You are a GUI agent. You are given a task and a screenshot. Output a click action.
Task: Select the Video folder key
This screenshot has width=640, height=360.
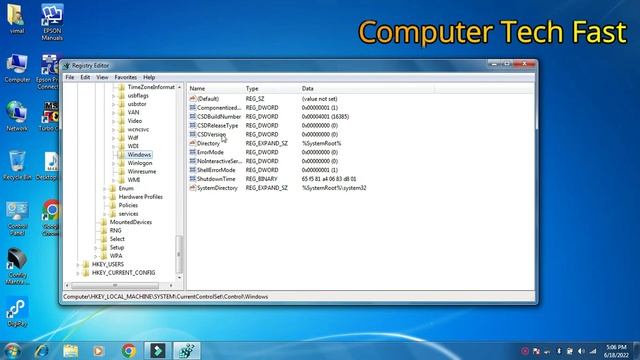point(135,121)
